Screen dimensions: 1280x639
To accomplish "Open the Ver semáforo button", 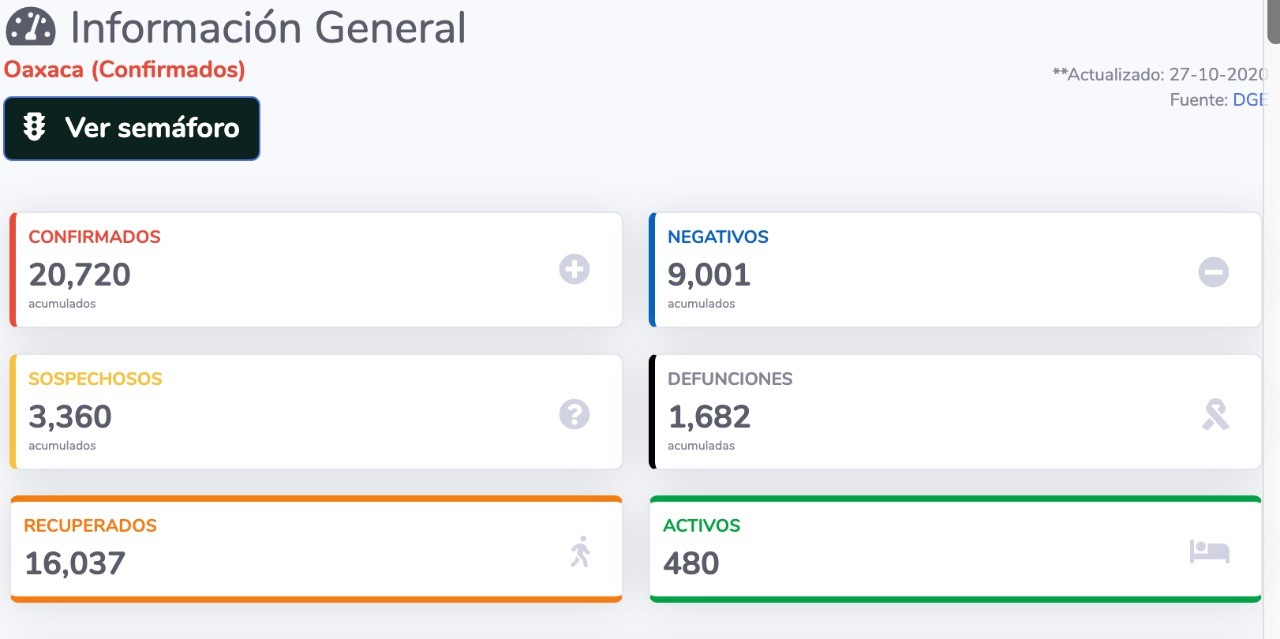I will click(x=132, y=128).
